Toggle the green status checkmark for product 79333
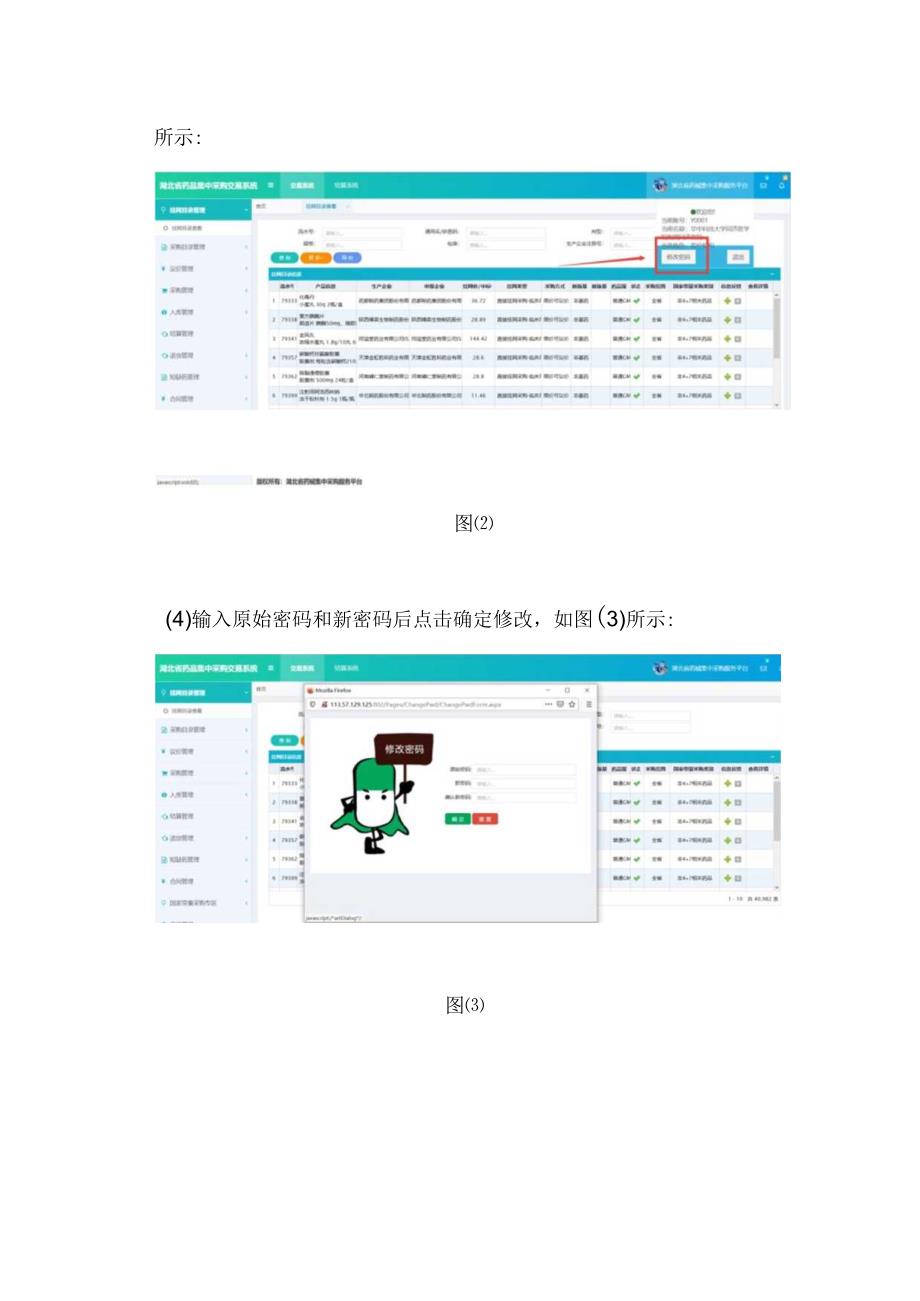The image size is (920, 1301). (x=636, y=301)
